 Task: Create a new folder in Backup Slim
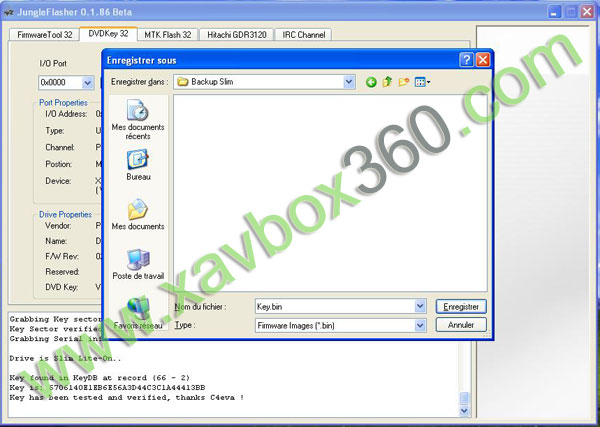point(404,81)
